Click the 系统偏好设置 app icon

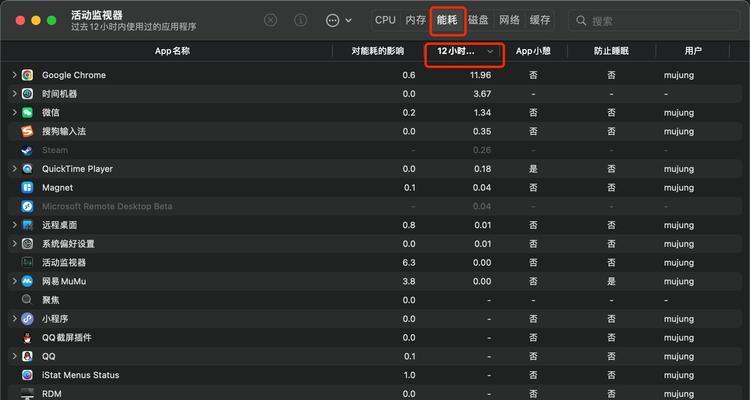pyautogui.click(x=27, y=244)
